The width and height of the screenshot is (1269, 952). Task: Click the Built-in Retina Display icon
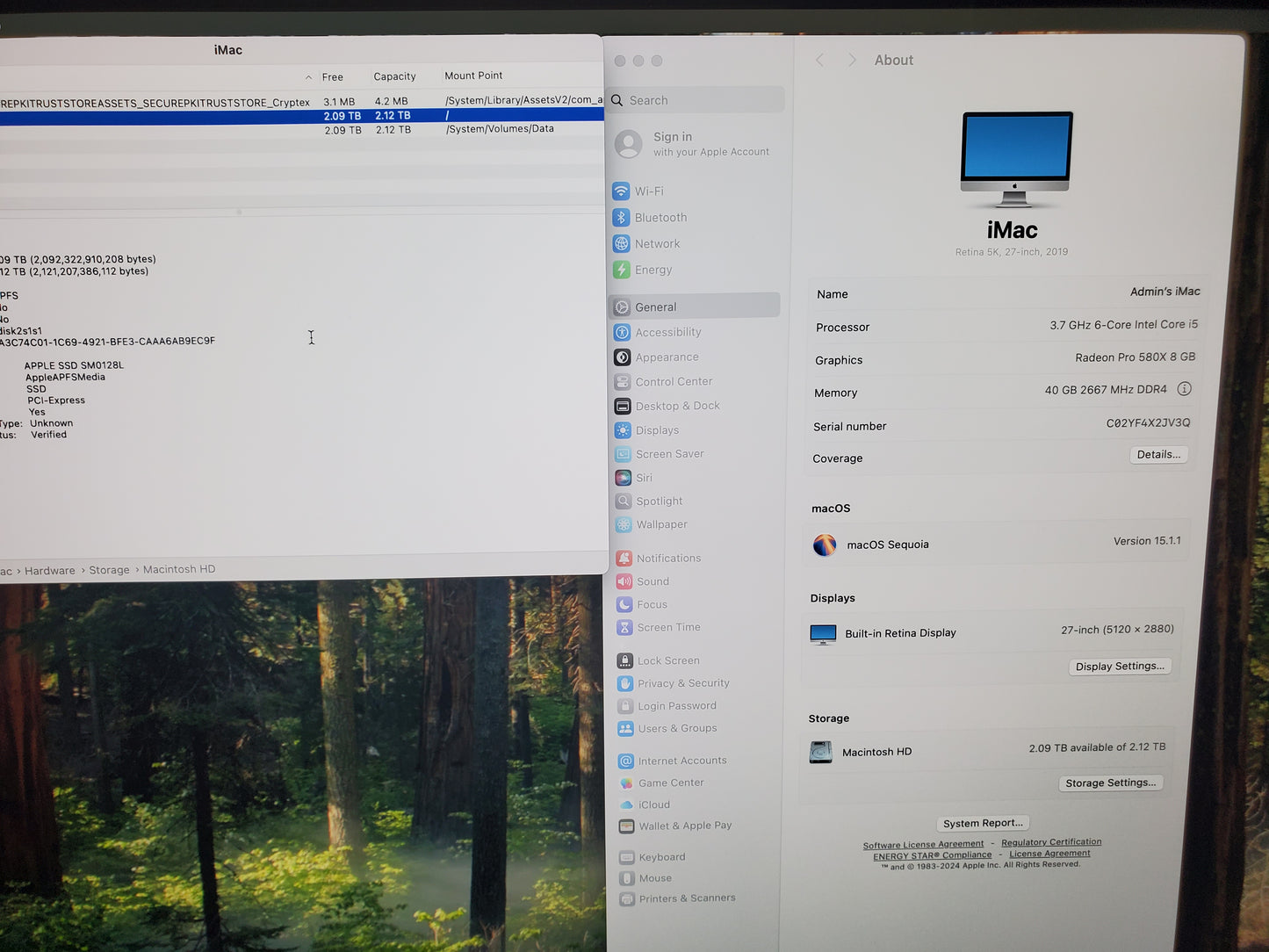[x=823, y=634]
